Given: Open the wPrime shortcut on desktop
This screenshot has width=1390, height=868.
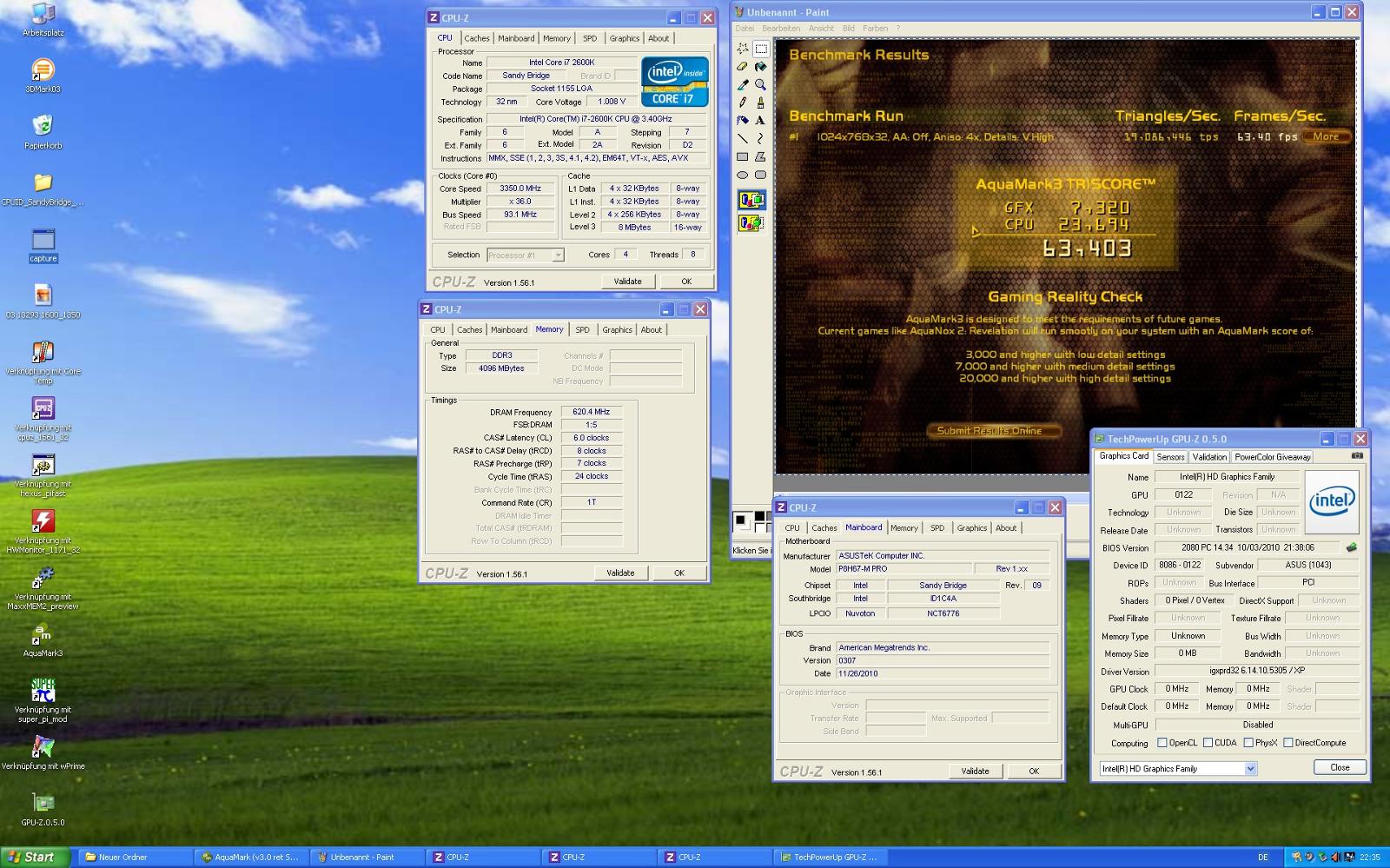Looking at the screenshot, I should pyautogui.click(x=43, y=752).
